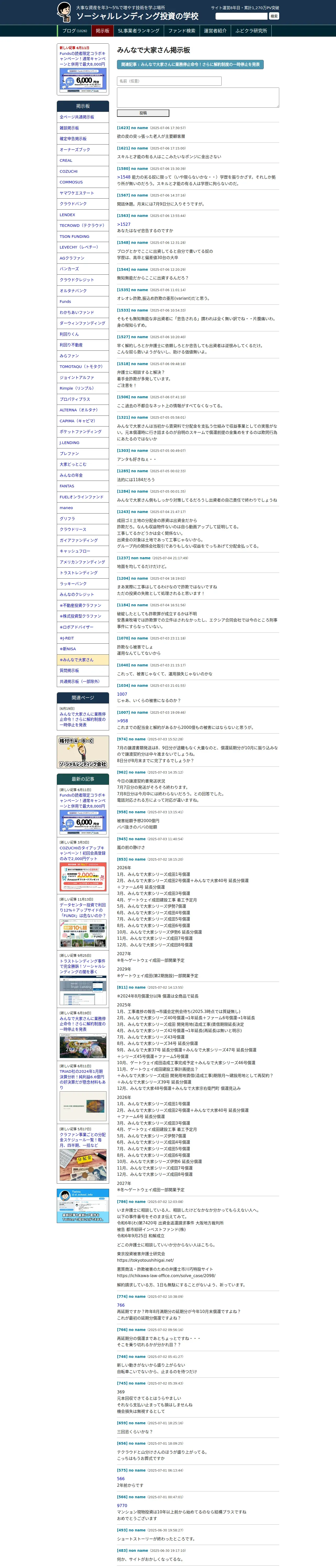Open 雑談掲示板 in sidebar

coord(83,128)
